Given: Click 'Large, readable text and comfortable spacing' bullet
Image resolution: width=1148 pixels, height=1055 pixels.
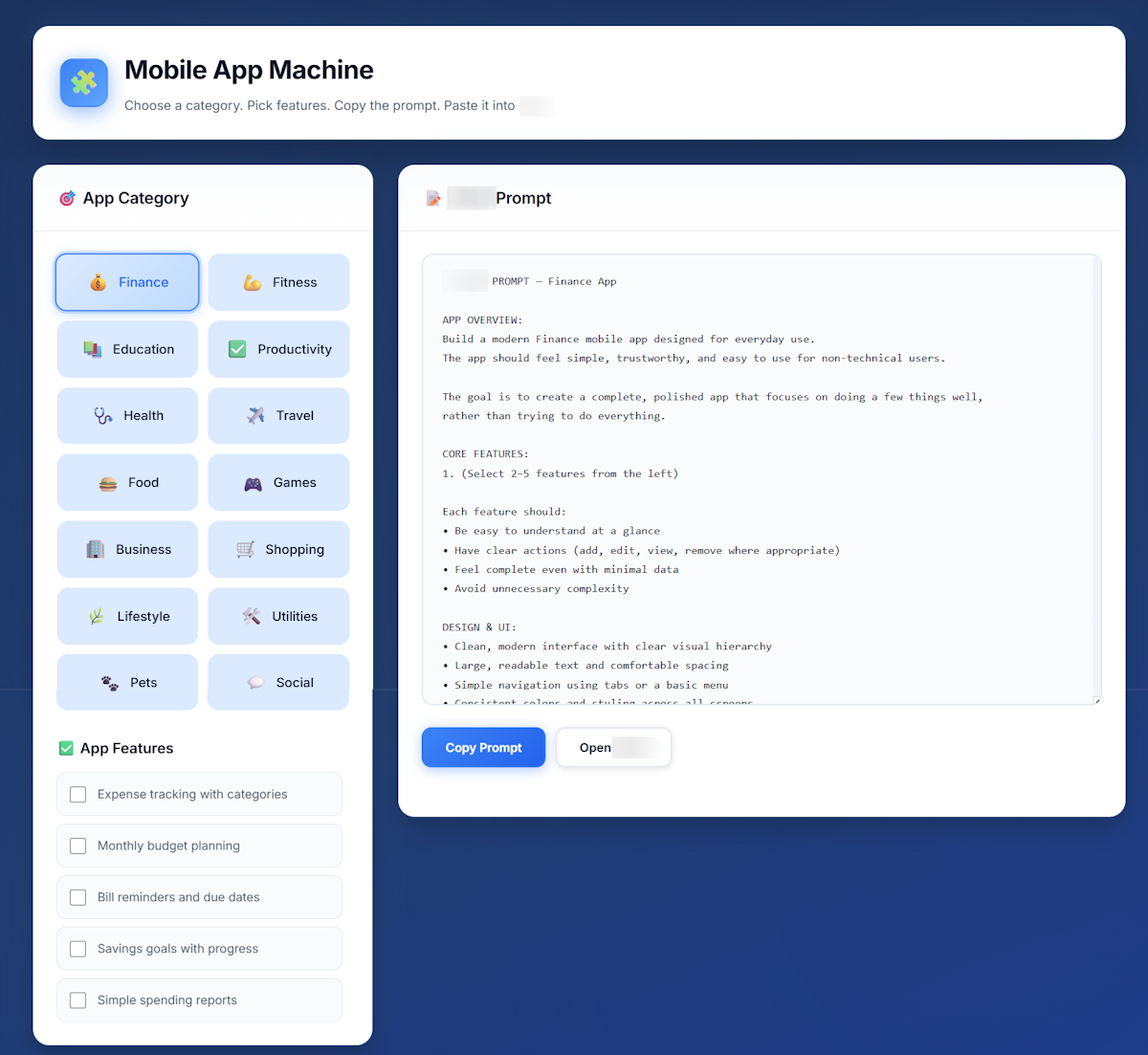Looking at the screenshot, I should 585,666.
